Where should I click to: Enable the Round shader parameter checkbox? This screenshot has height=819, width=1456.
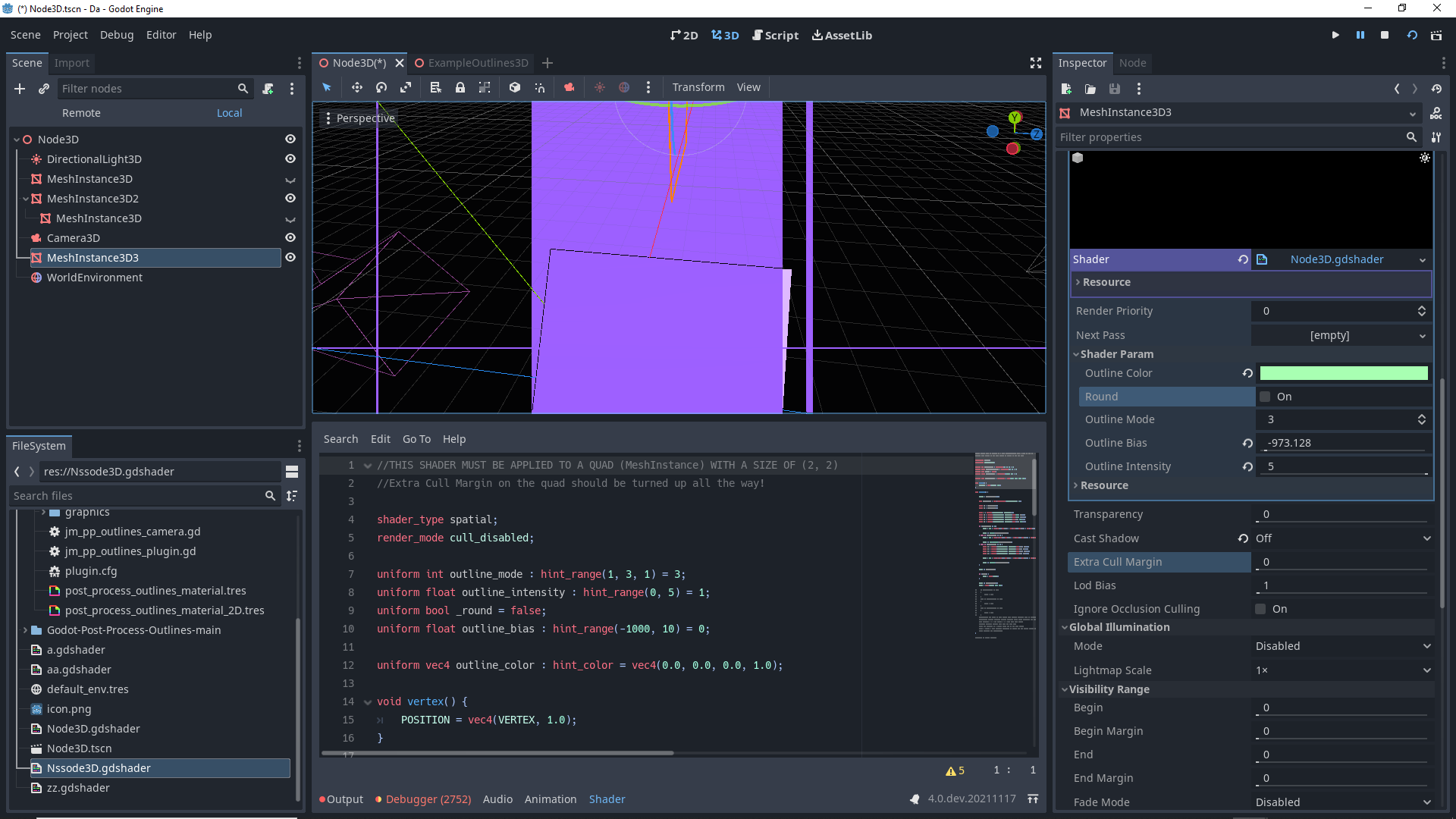tap(1264, 396)
